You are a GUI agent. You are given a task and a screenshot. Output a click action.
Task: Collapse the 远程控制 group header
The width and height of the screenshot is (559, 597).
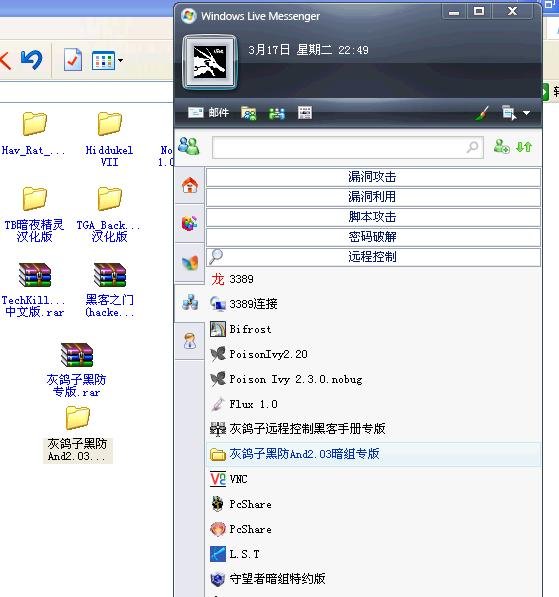(373, 257)
